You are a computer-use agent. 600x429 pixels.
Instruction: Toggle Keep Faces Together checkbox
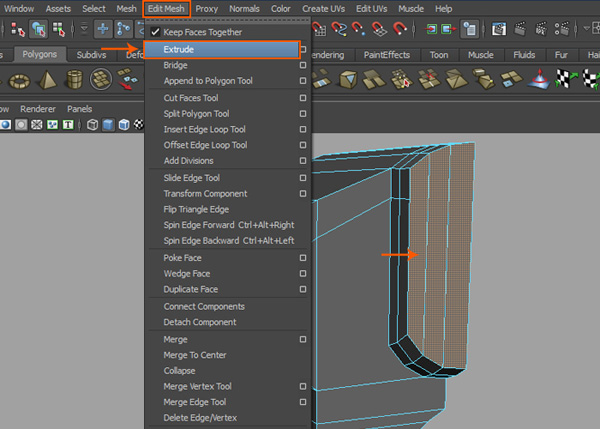coord(155,32)
